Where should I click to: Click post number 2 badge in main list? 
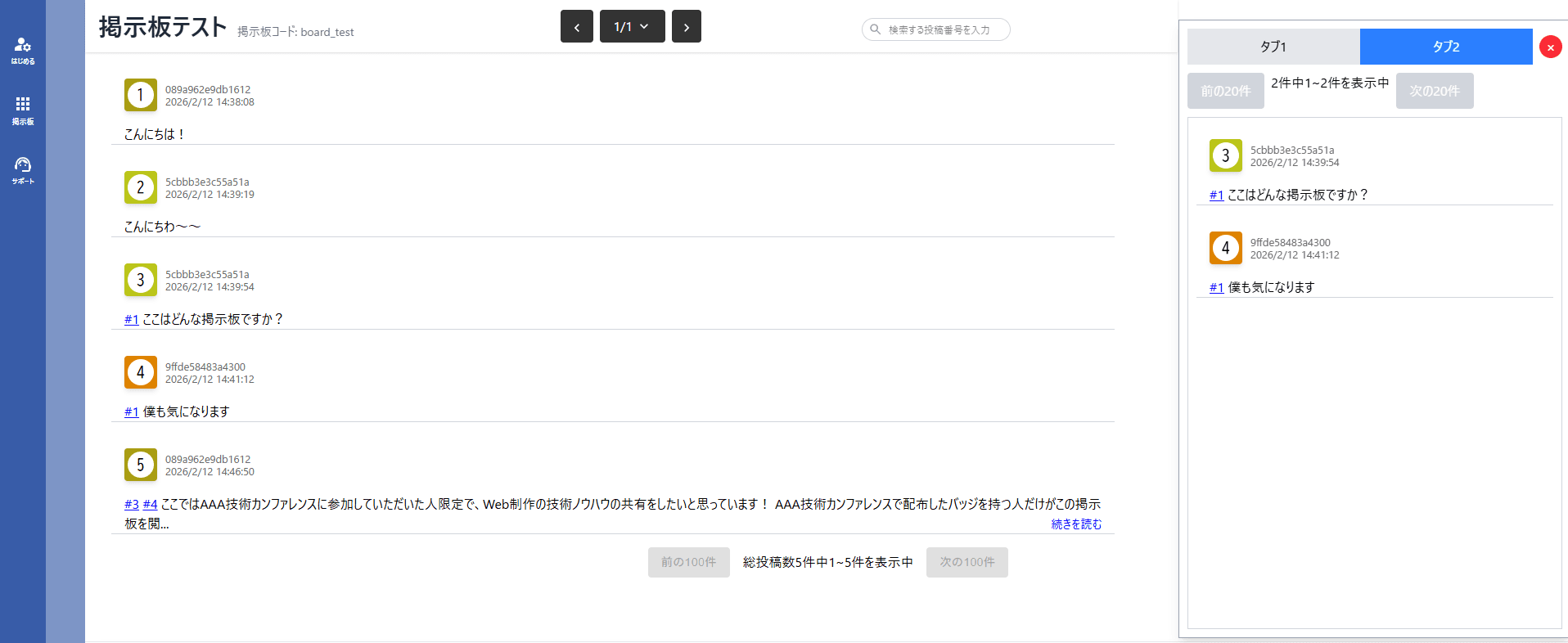click(x=141, y=187)
